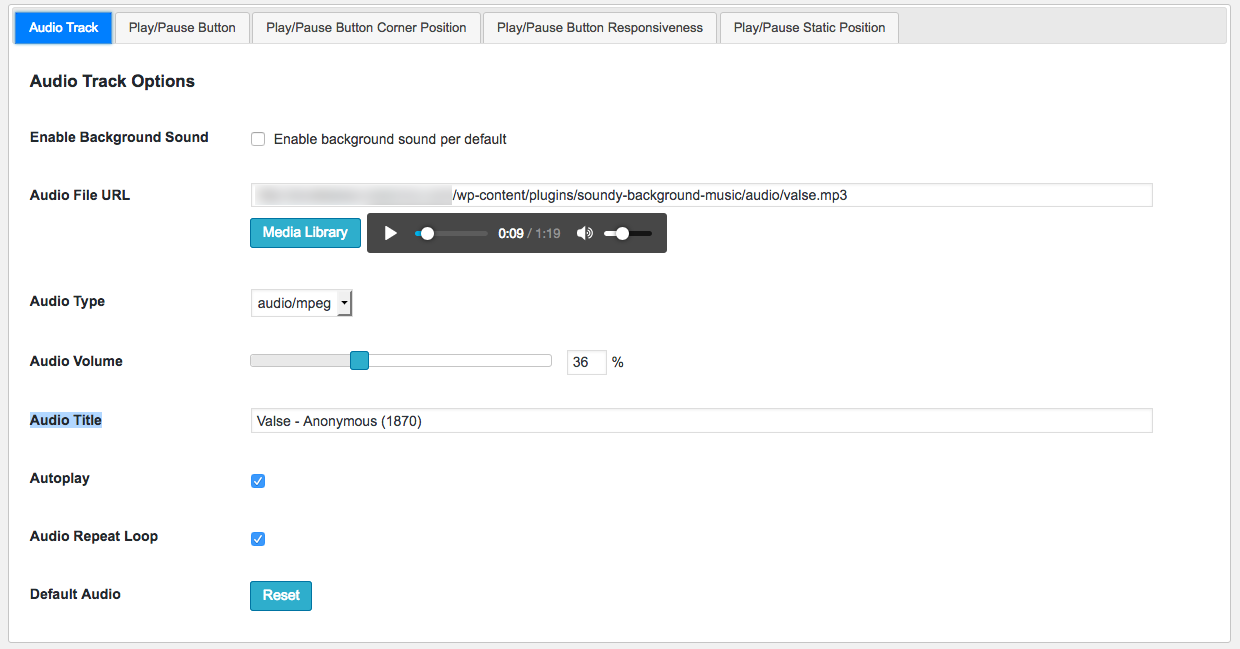Click the Audio Volume slider handle
The height and width of the screenshot is (649, 1240).
[360, 361]
